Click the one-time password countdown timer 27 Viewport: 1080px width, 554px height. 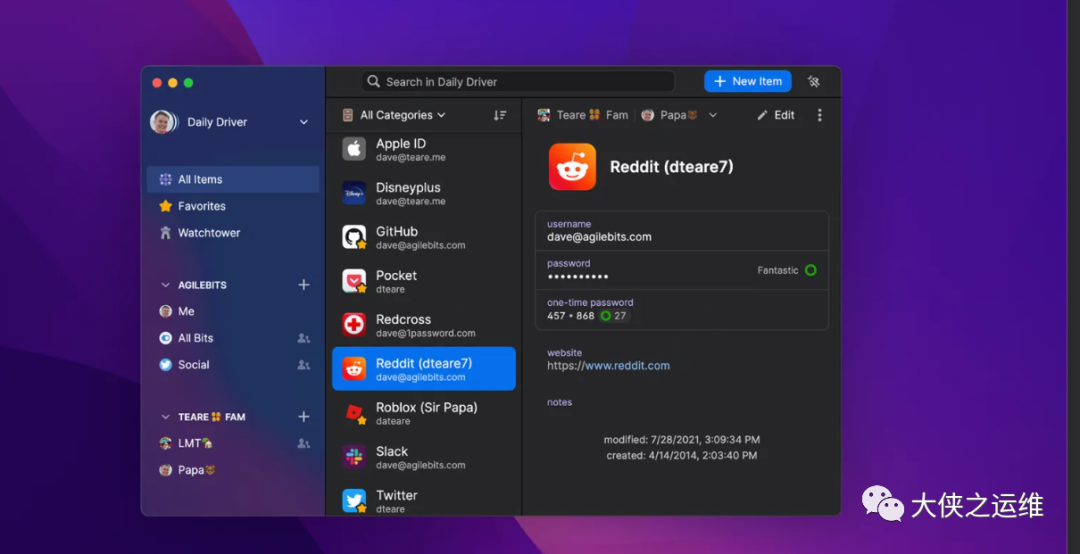(614, 316)
